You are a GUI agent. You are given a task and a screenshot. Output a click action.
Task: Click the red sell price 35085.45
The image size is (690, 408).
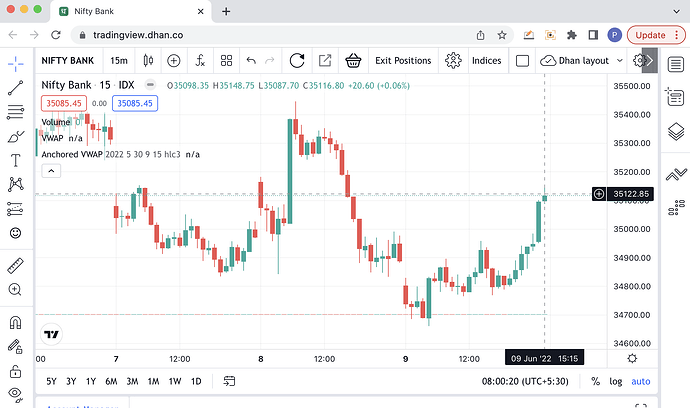(x=64, y=103)
